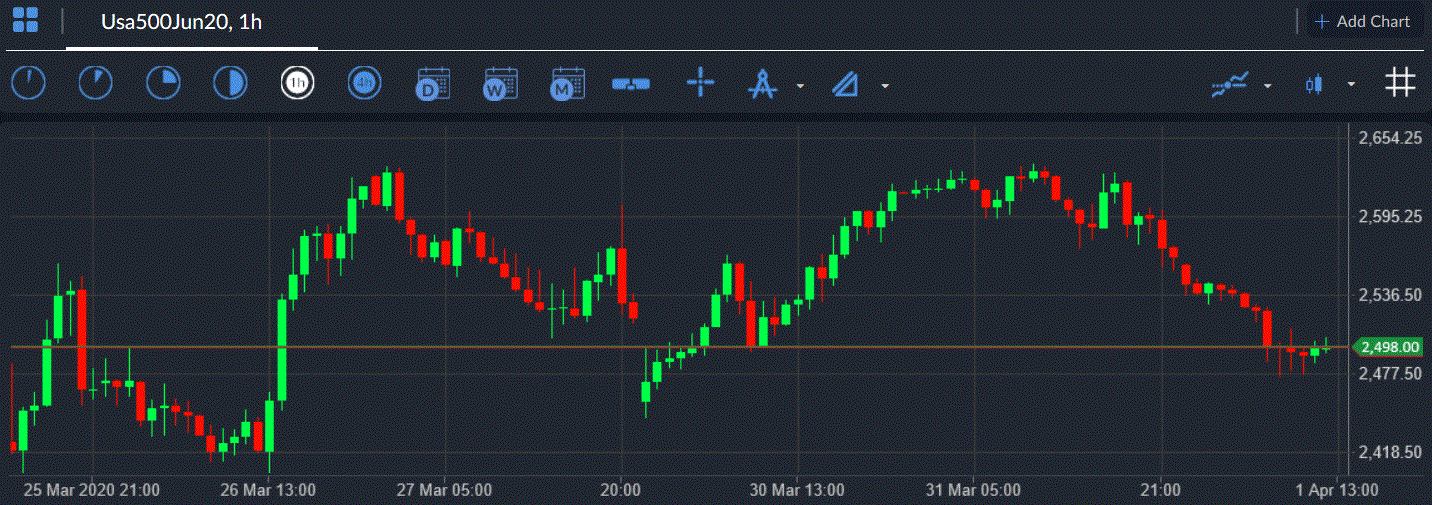Expand the indicators dropdown arrow
This screenshot has height=505, width=1432.
coord(1268,86)
